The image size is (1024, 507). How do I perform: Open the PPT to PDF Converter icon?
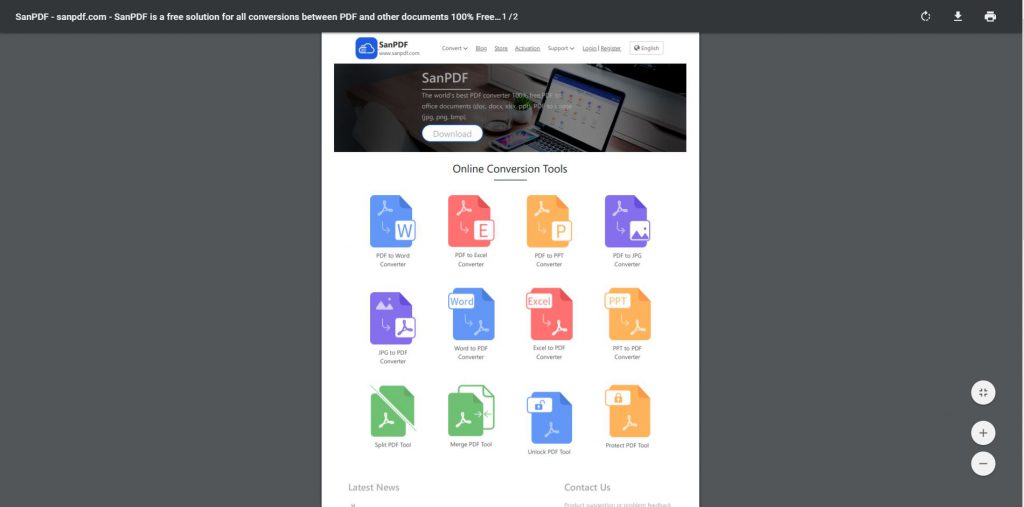click(627, 315)
